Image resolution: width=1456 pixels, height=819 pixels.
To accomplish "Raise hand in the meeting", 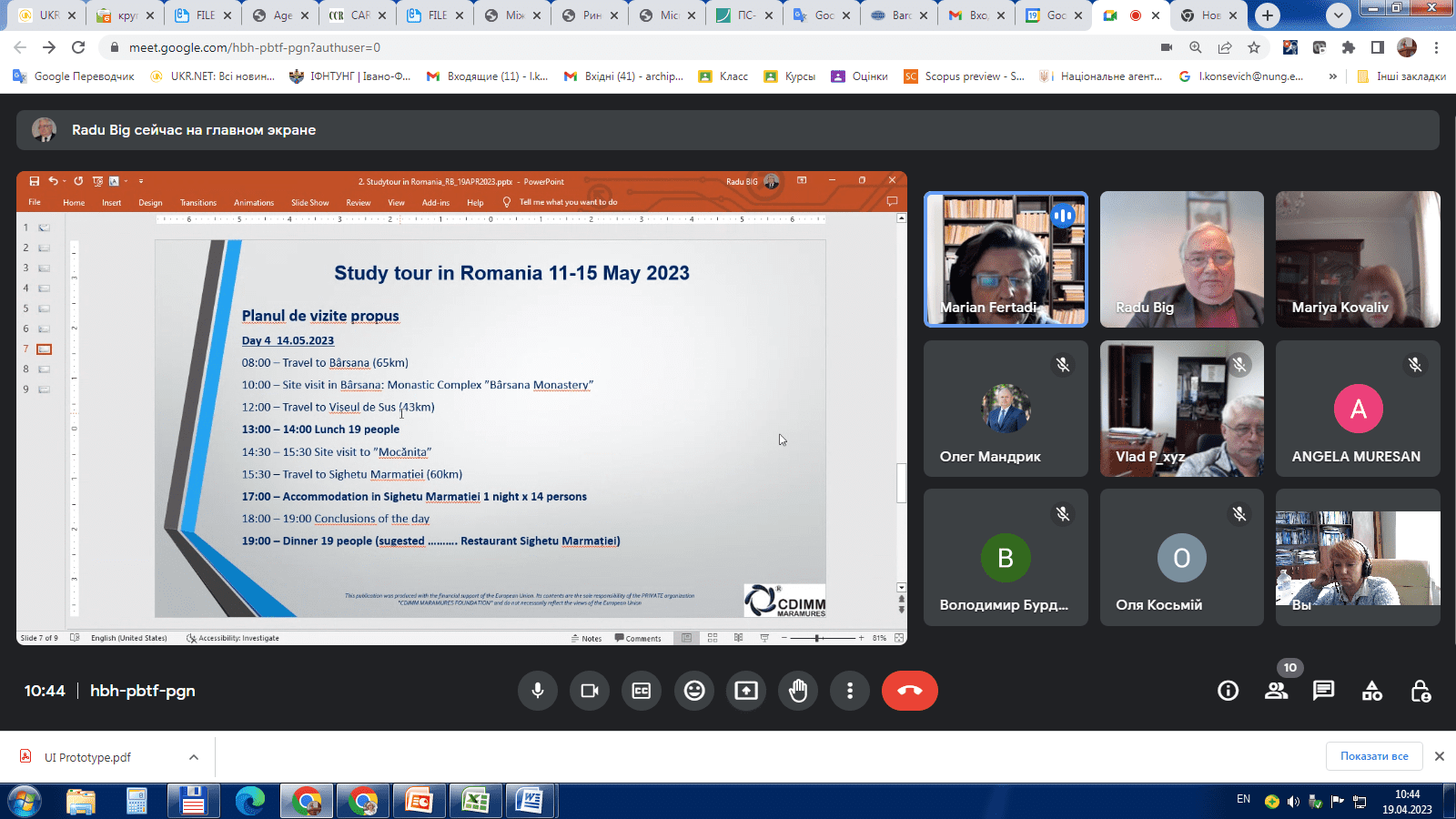I will click(x=798, y=691).
